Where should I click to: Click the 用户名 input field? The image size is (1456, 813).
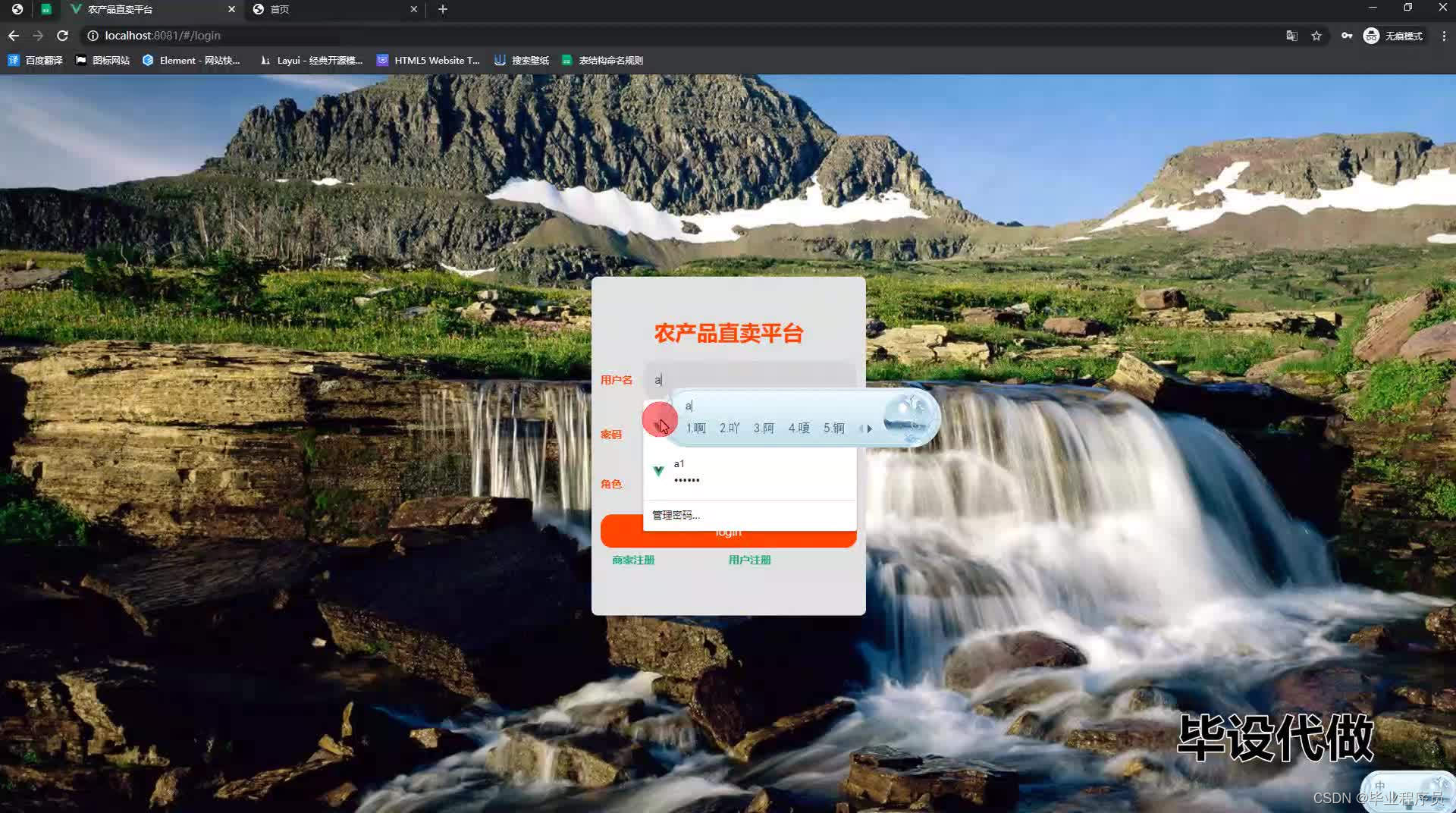(x=750, y=379)
